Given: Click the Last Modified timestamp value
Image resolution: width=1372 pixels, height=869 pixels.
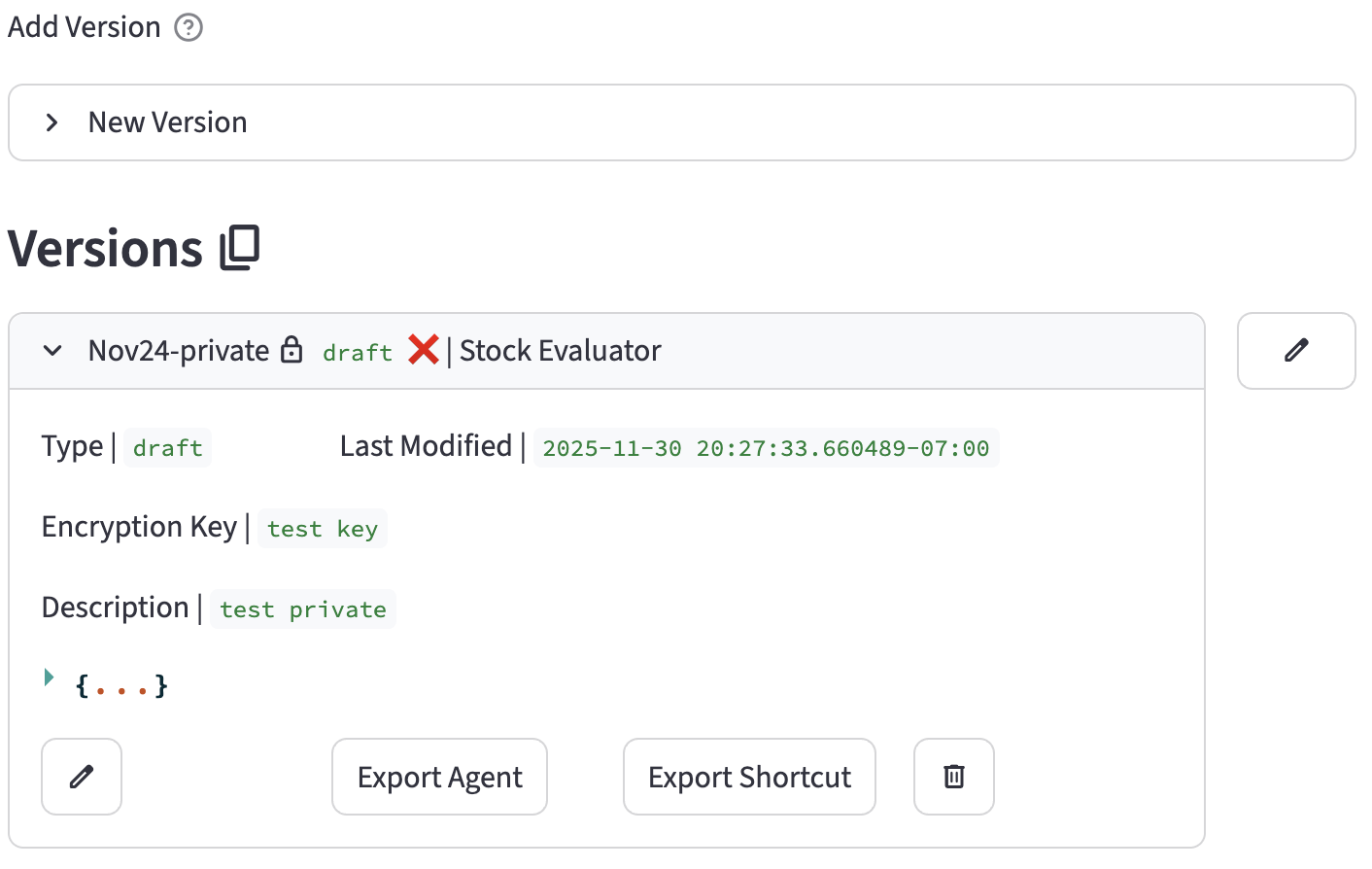Looking at the screenshot, I should coord(766,448).
